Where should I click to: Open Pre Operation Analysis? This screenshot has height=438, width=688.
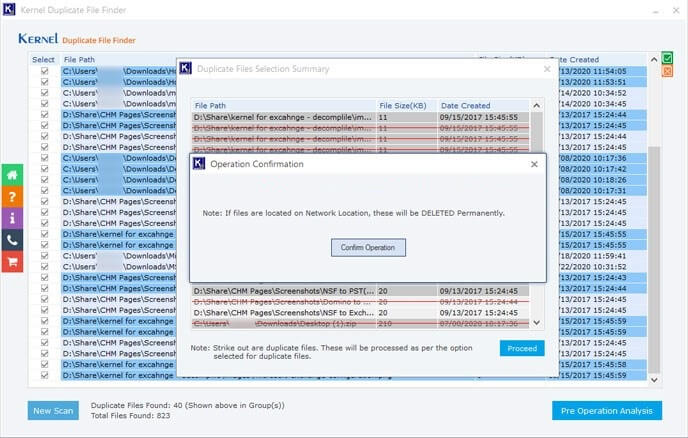point(607,411)
